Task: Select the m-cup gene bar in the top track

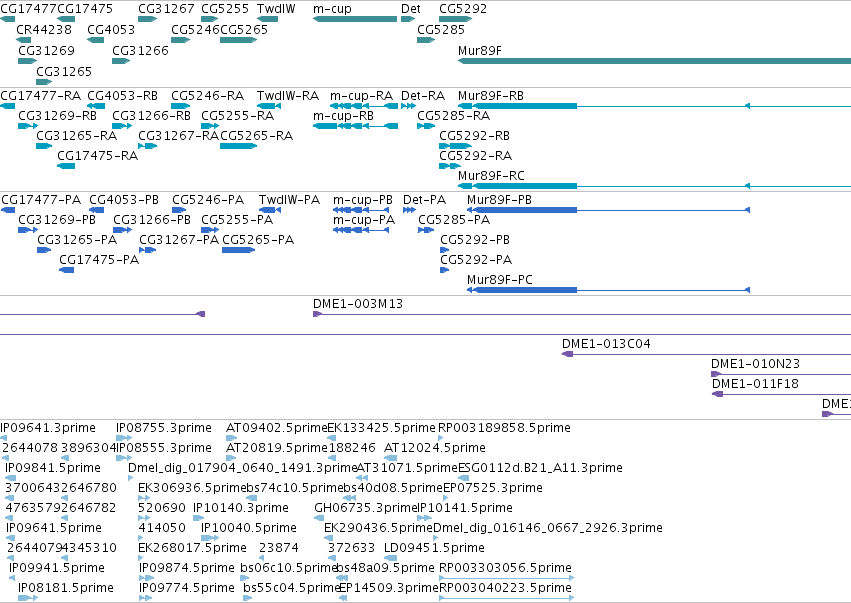Action: pos(355,19)
